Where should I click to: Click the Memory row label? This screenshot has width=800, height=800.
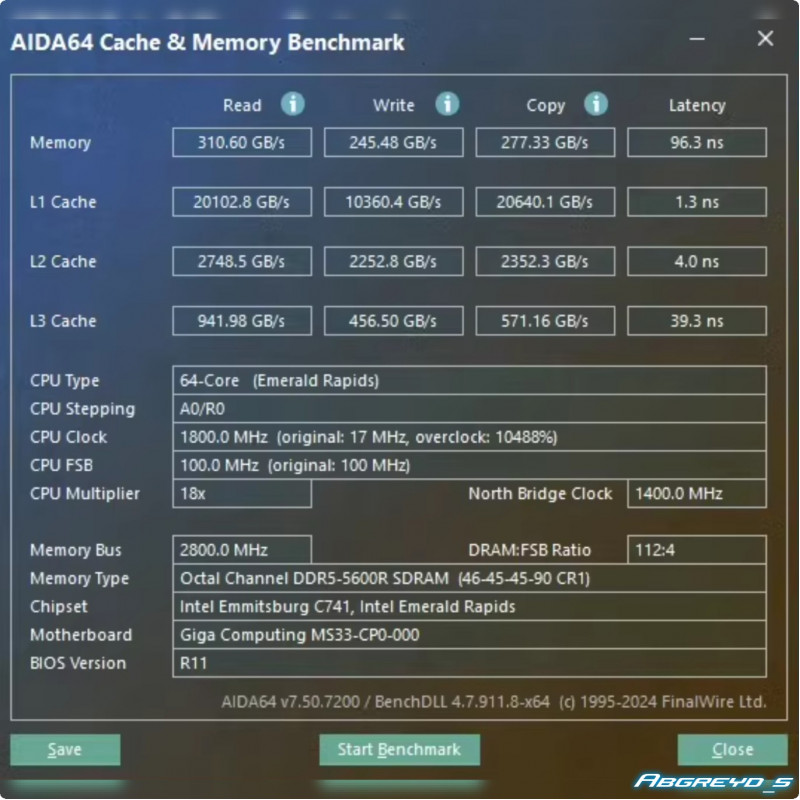tap(60, 143)
